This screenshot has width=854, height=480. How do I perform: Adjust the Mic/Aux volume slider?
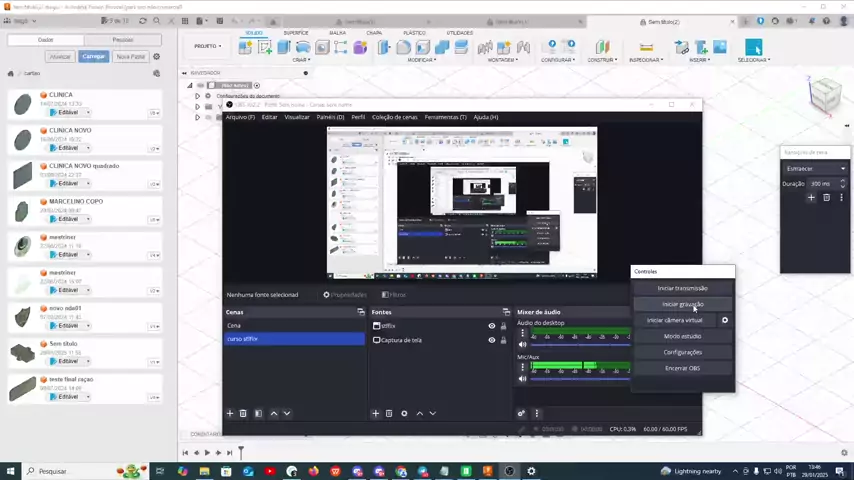click(580, 379)
